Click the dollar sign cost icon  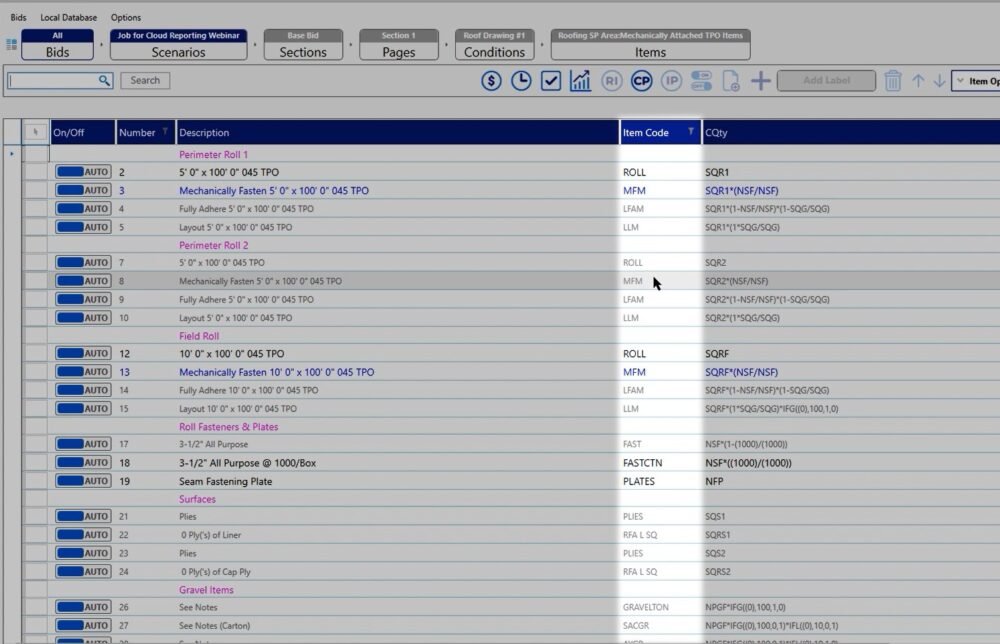click(x=491, y=81)
